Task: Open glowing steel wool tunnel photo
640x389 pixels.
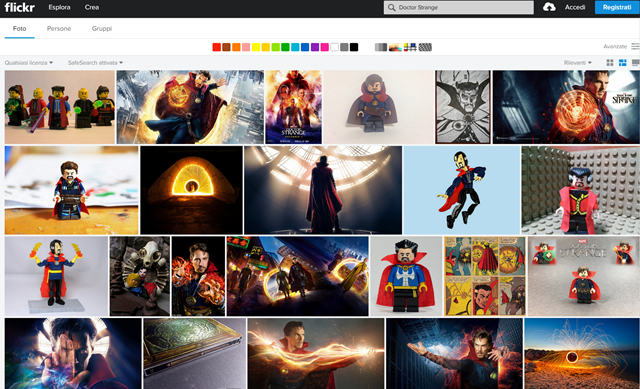Action: point(191,190)
